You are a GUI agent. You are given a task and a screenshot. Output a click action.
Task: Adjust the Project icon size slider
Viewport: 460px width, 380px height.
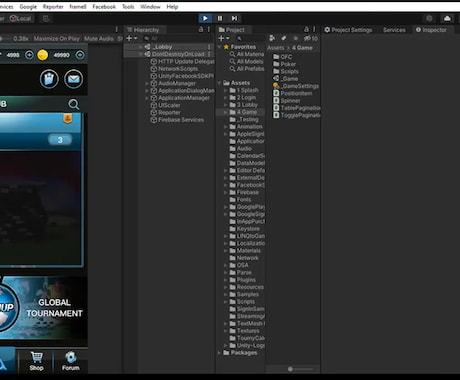[x=290, y=369]
